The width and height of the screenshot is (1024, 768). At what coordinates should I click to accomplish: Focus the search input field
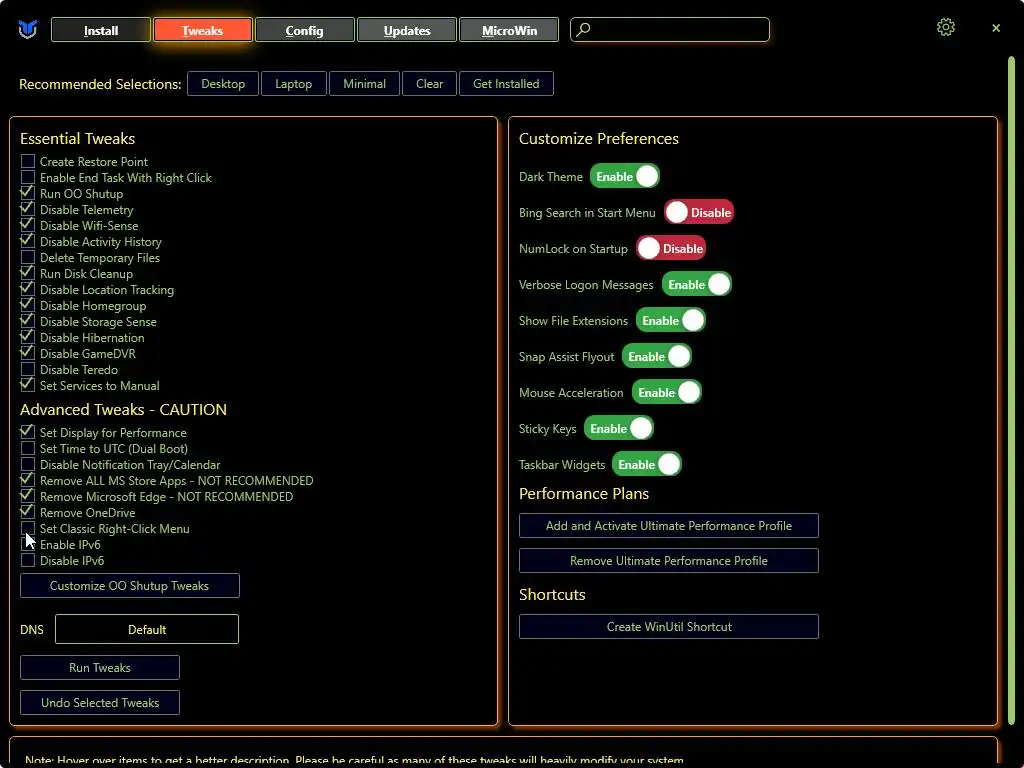pyautogui.click(x=669, y=29)
